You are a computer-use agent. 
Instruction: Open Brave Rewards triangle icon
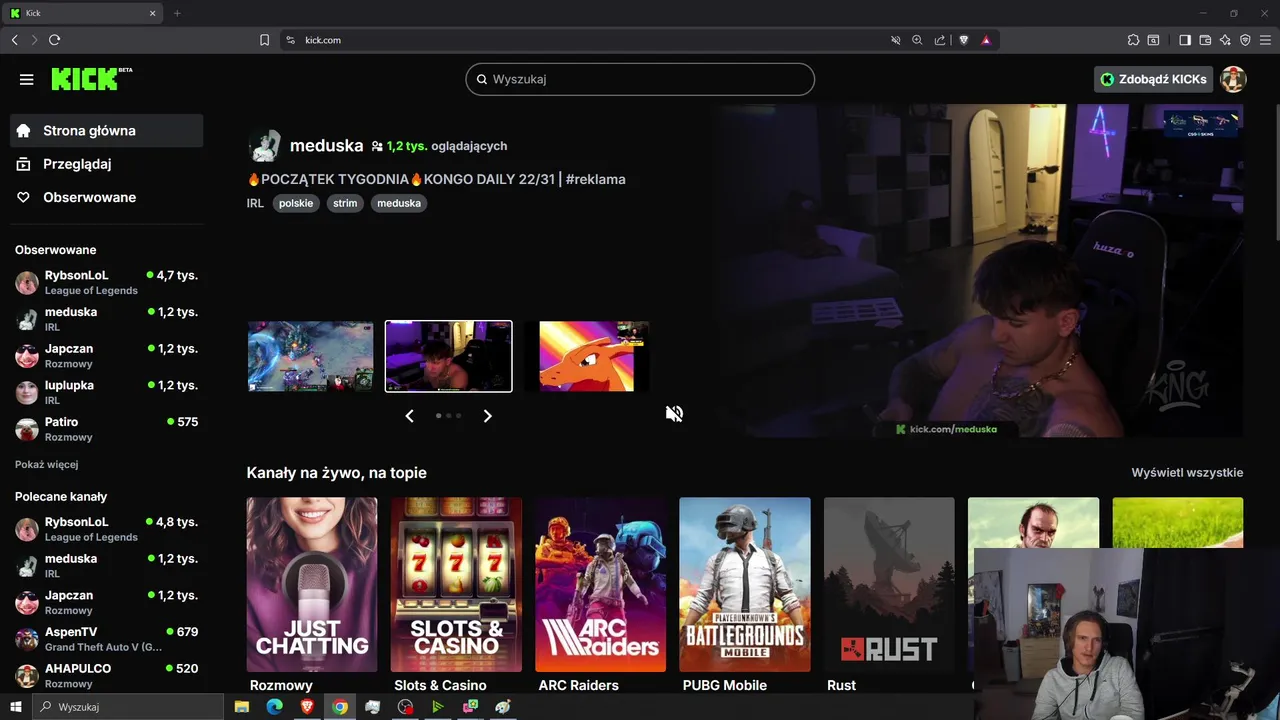pos(986,40)
